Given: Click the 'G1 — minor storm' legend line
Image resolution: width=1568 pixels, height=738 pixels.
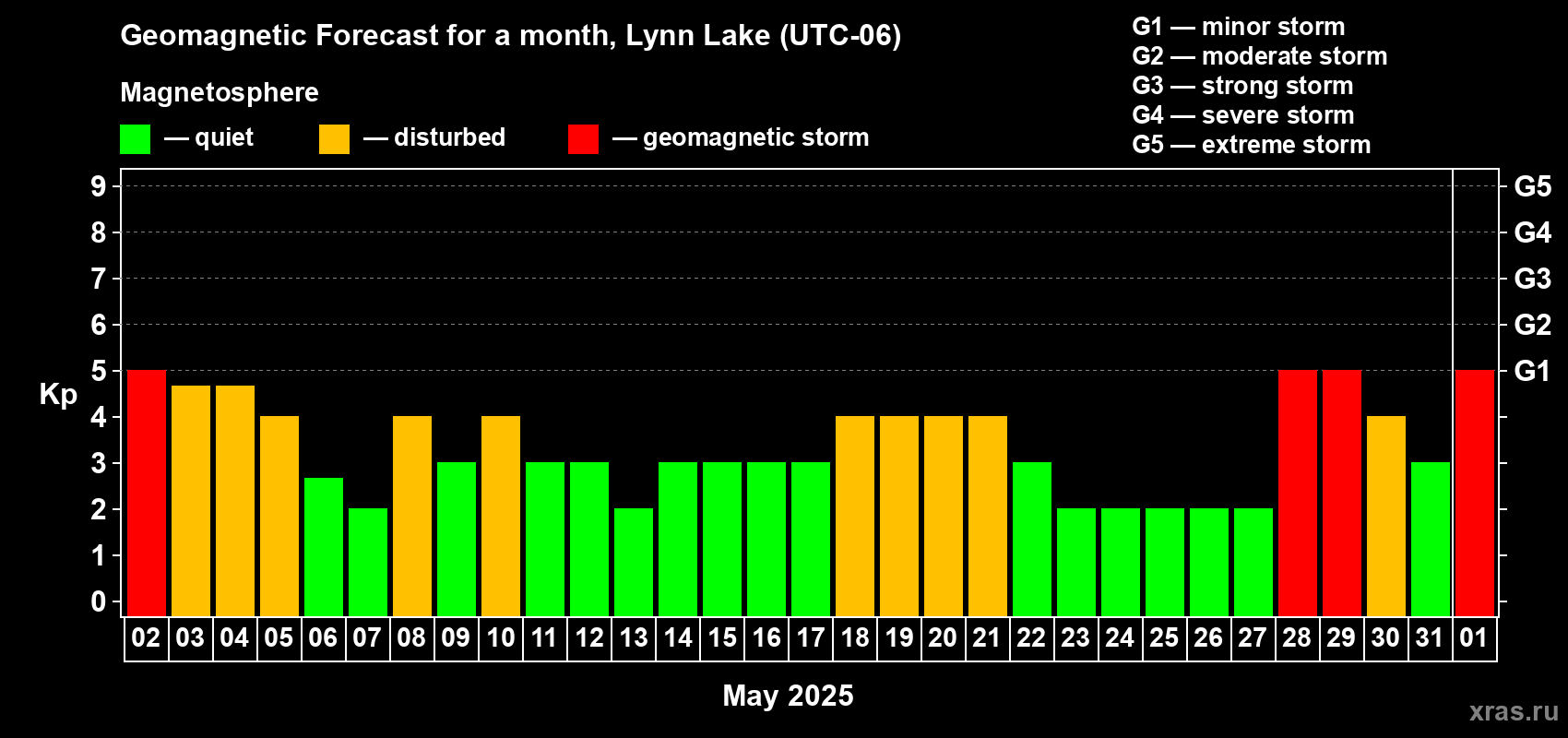Looking at the screenshot, I should click(x=1239, y=27).
